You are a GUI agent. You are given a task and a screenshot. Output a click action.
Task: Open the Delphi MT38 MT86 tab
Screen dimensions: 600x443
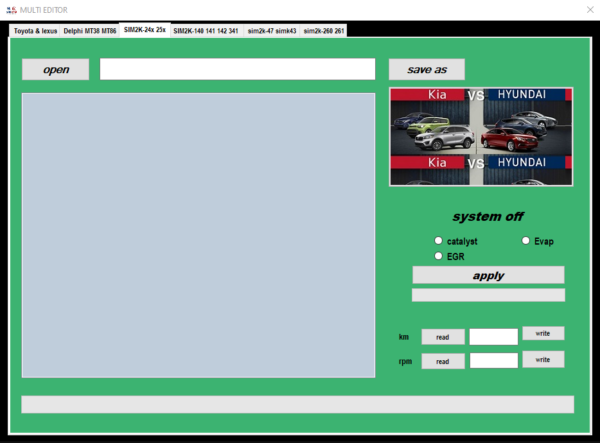90,31
